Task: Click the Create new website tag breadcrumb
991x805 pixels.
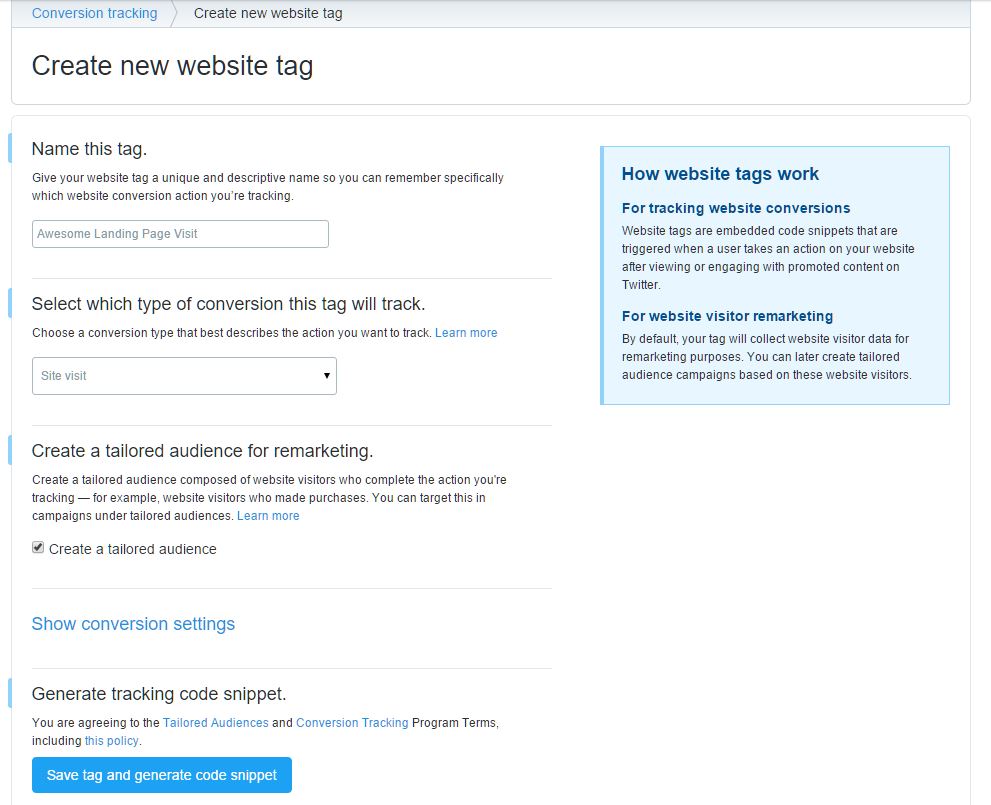Action: tap(268, 13)
